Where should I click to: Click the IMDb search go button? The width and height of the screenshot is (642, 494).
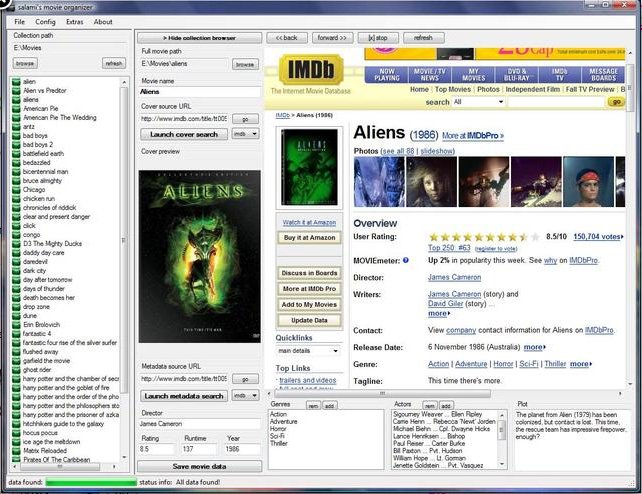pos(616,102)
